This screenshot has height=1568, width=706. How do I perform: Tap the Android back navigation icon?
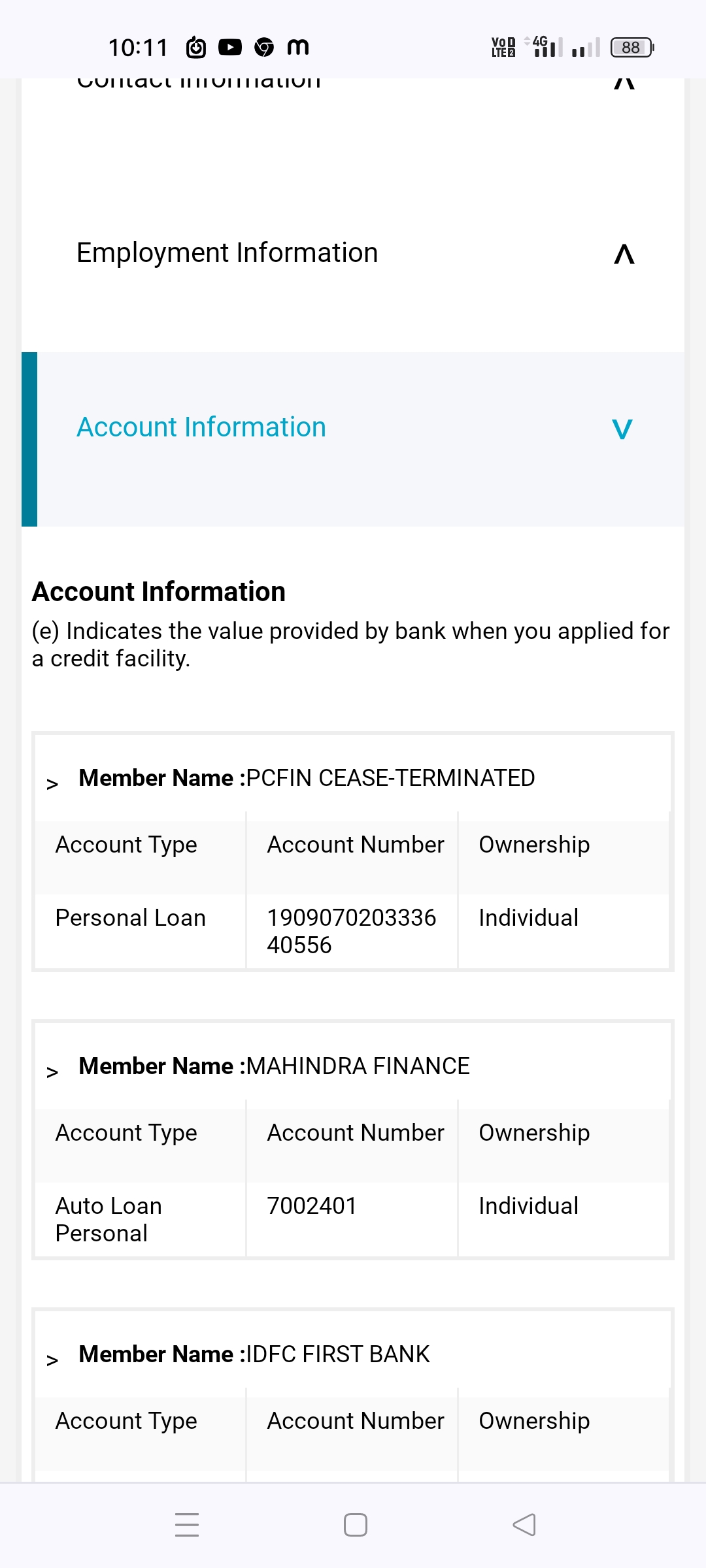click(x=524, y=1525)
